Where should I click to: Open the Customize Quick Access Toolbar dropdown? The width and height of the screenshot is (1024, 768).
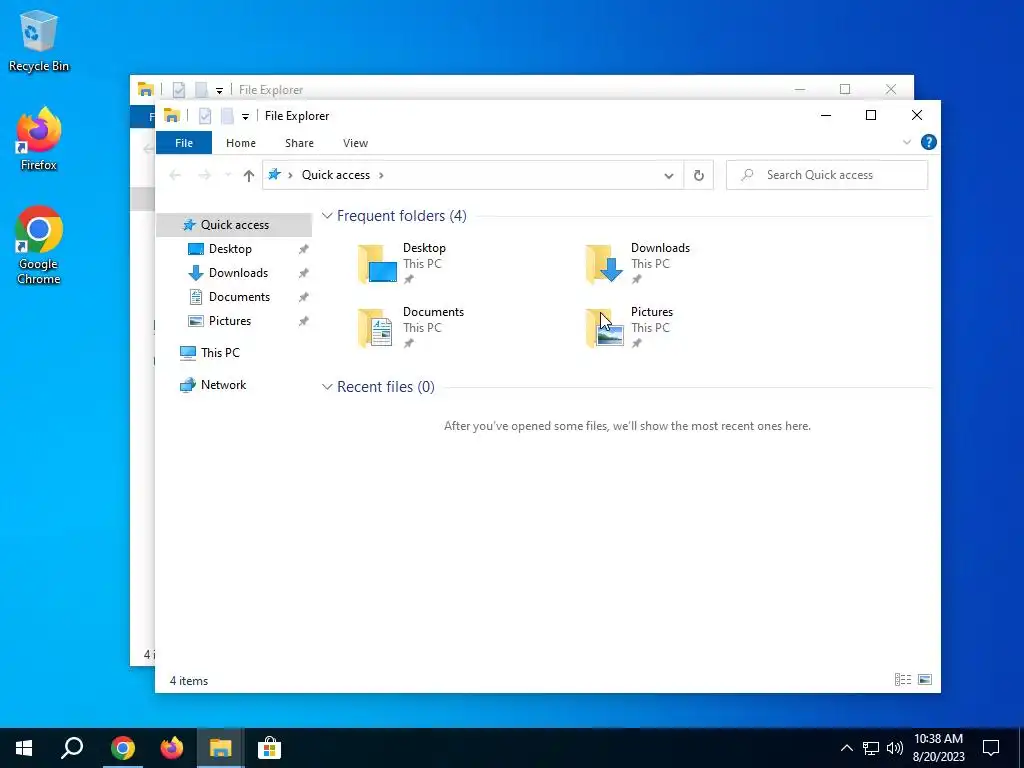(x=245, y=117)
